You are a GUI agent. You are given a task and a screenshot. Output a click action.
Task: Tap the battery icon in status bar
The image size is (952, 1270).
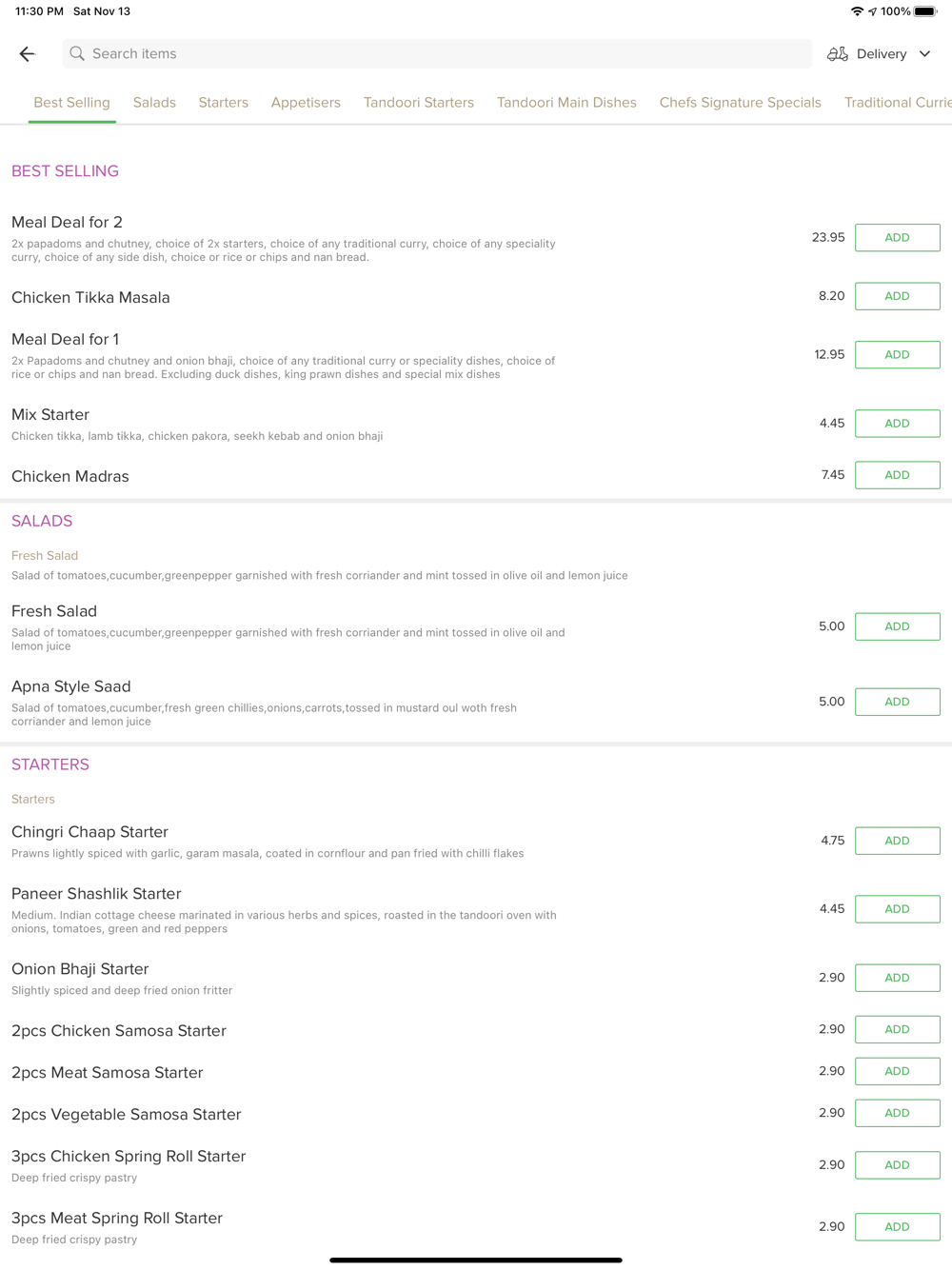click(x=925, y=11)
